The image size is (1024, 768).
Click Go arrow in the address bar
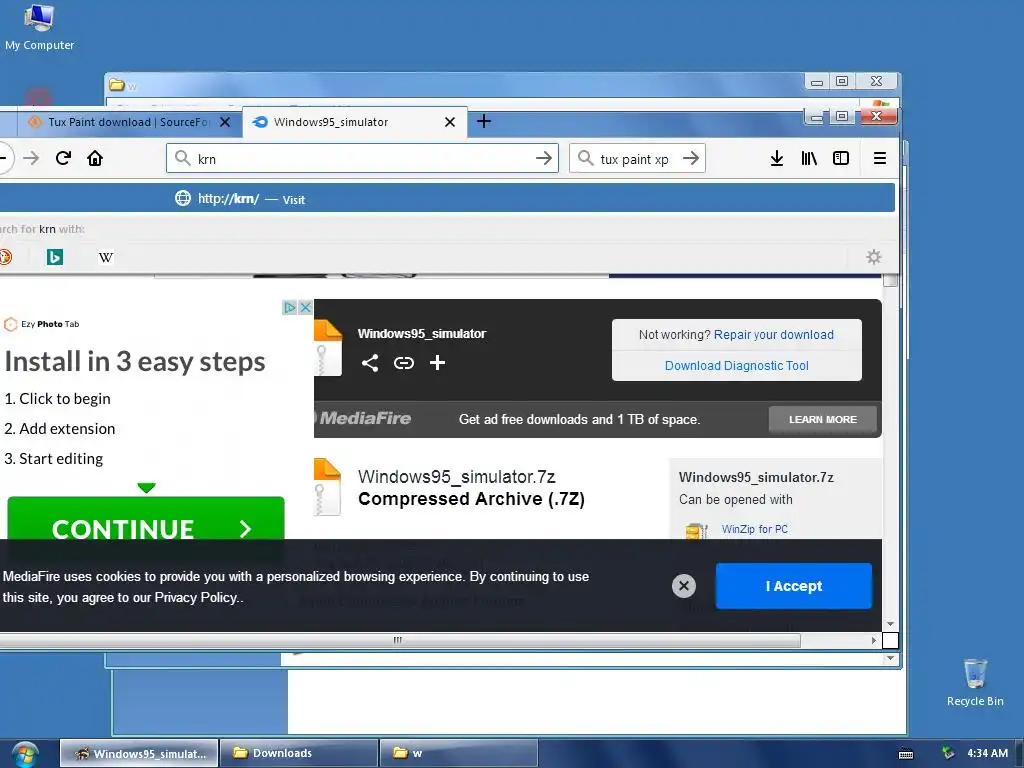543,159
